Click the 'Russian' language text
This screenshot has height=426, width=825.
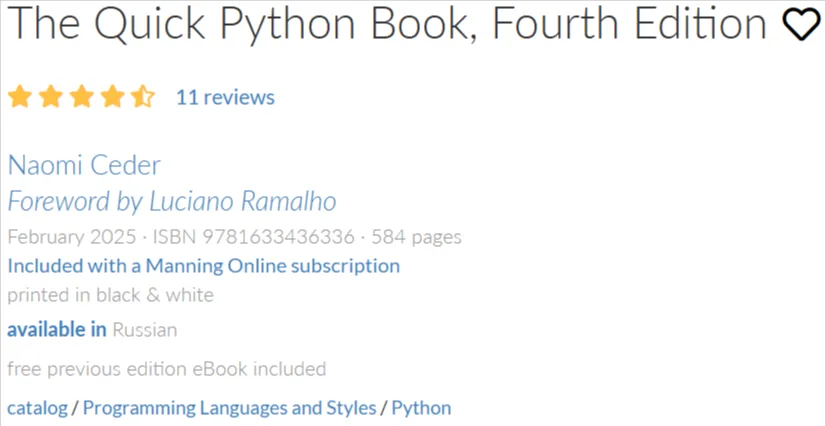tap(145, 330)
